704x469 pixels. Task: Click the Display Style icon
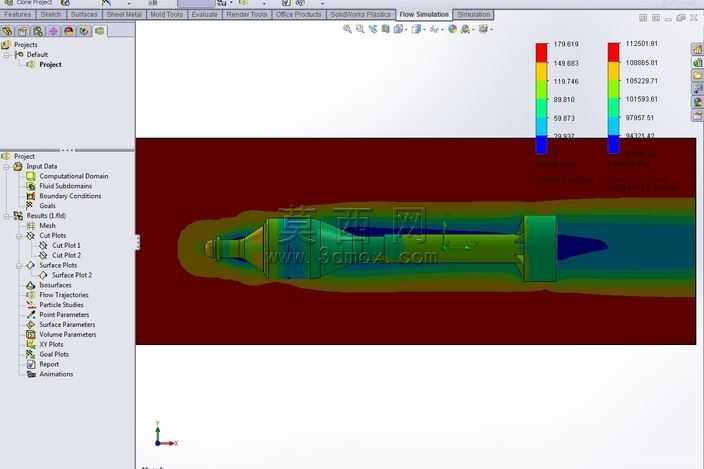tap(416, 29)
